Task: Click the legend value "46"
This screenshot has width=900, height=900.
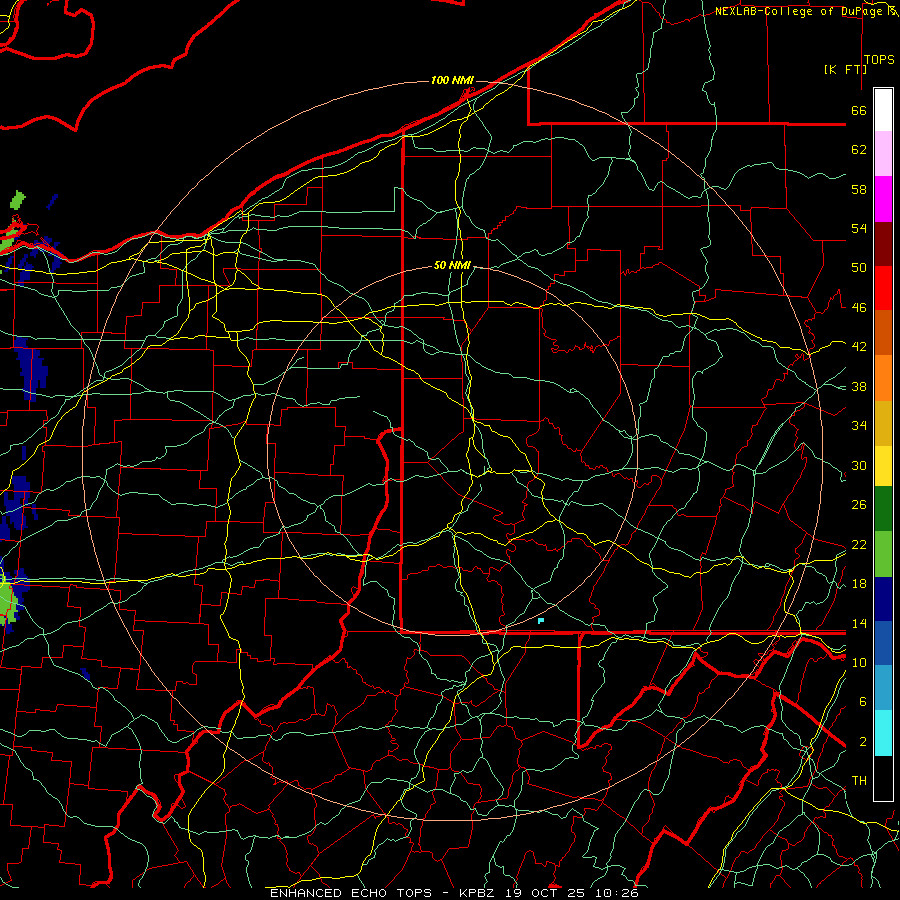Action: pos(859,308)
